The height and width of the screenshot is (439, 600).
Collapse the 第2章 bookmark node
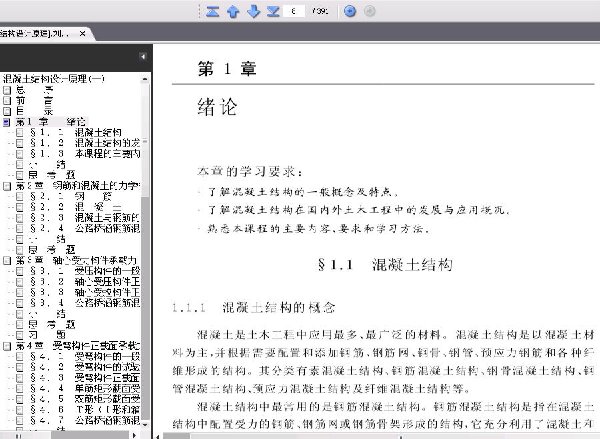pyautogui.click(x=7, y=186)
